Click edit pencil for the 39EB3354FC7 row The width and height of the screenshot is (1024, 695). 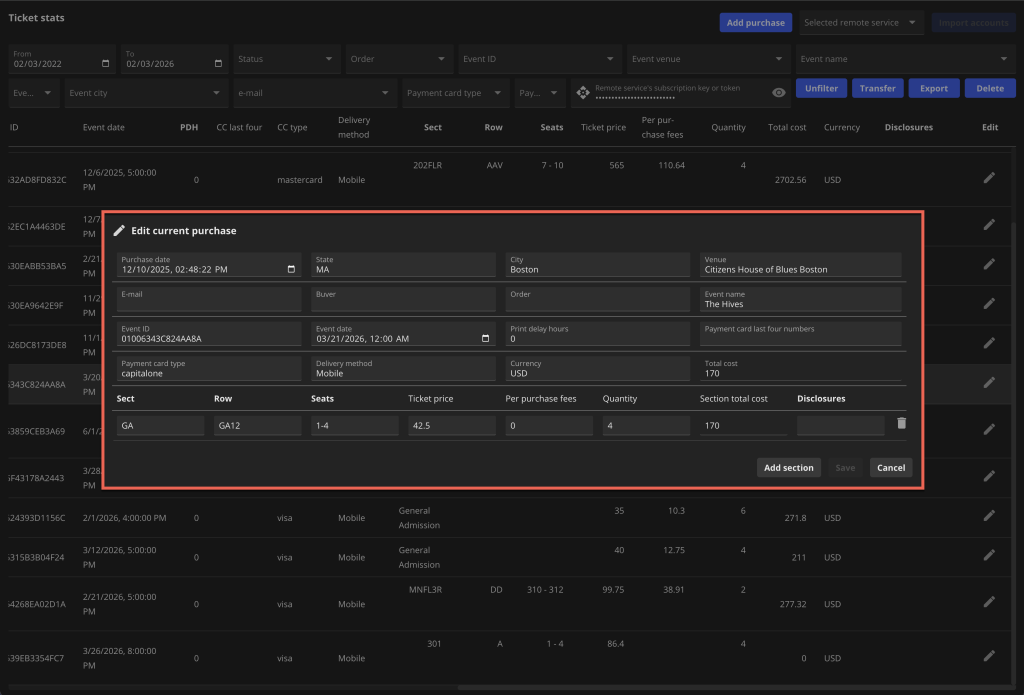tap(989, 656)
